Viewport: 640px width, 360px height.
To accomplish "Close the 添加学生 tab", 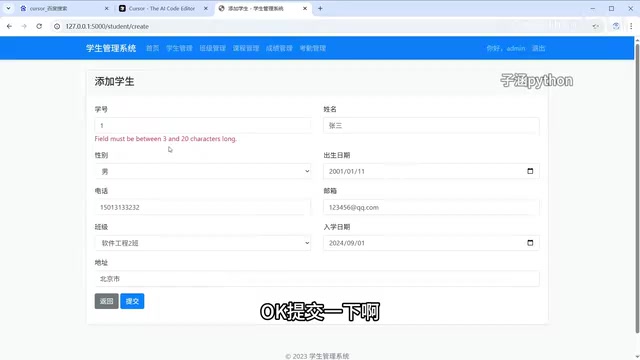I will pyautogui.click(x=304, y=8).
